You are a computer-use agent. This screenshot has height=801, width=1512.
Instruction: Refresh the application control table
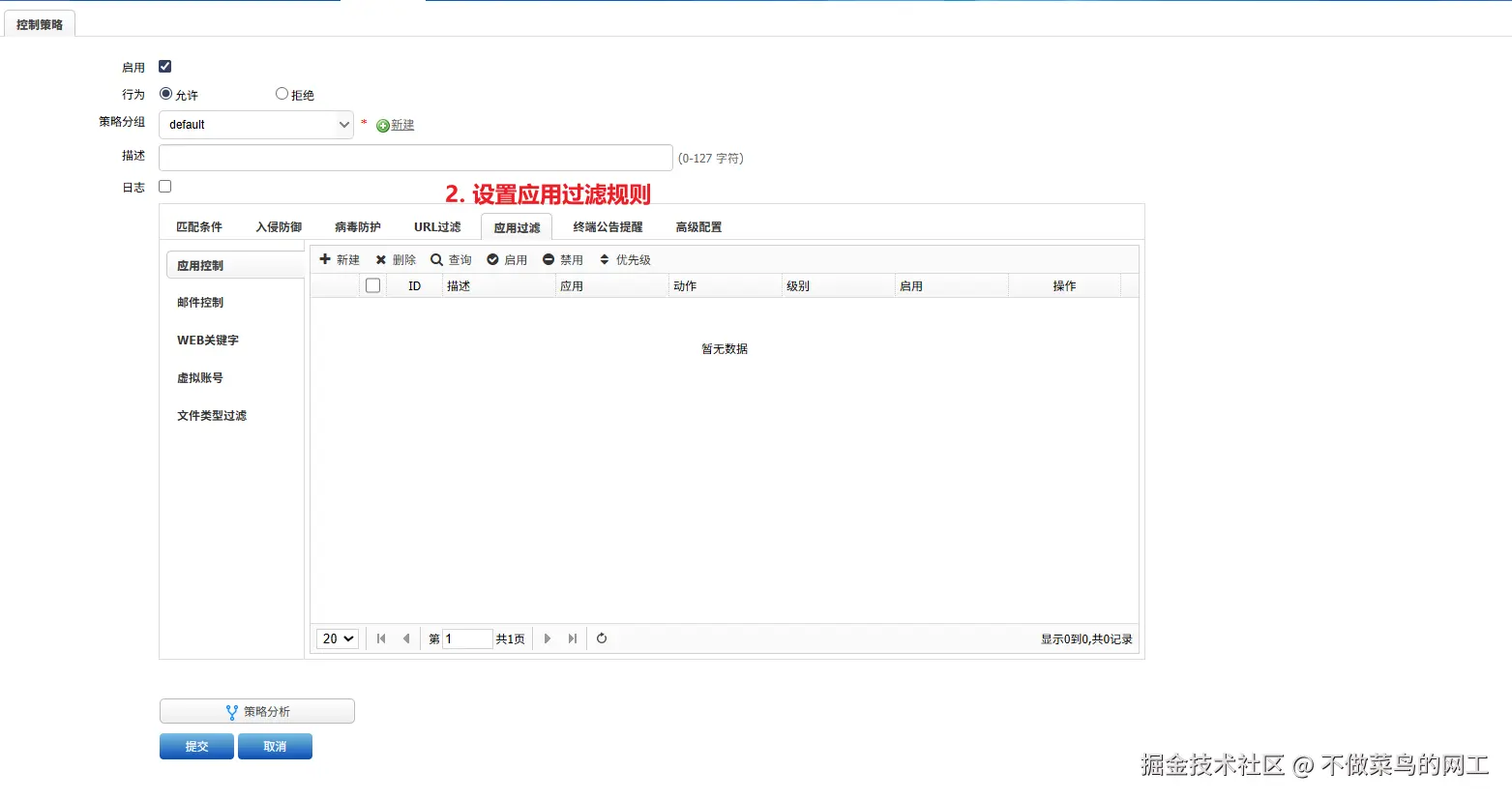(602, 638)
